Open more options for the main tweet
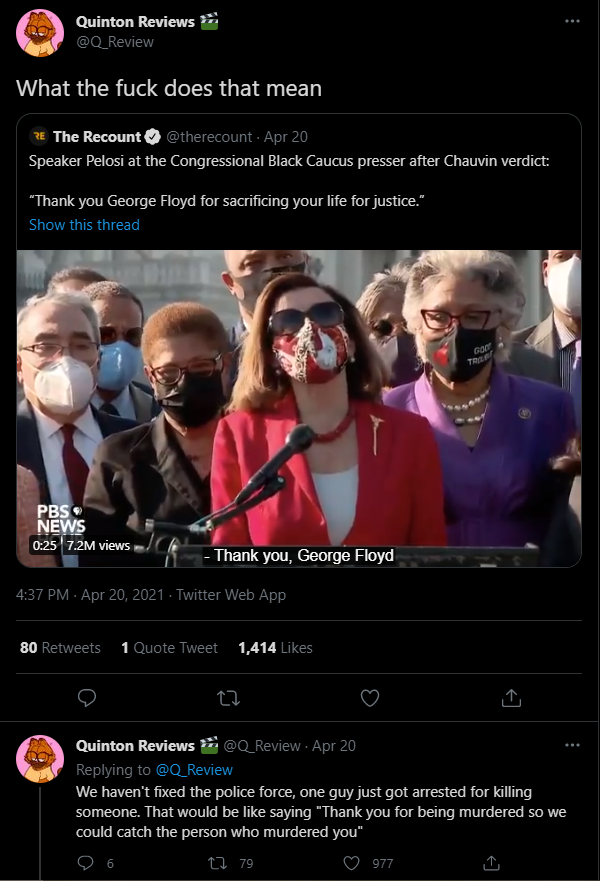The image size is (600, 881). 572,21
